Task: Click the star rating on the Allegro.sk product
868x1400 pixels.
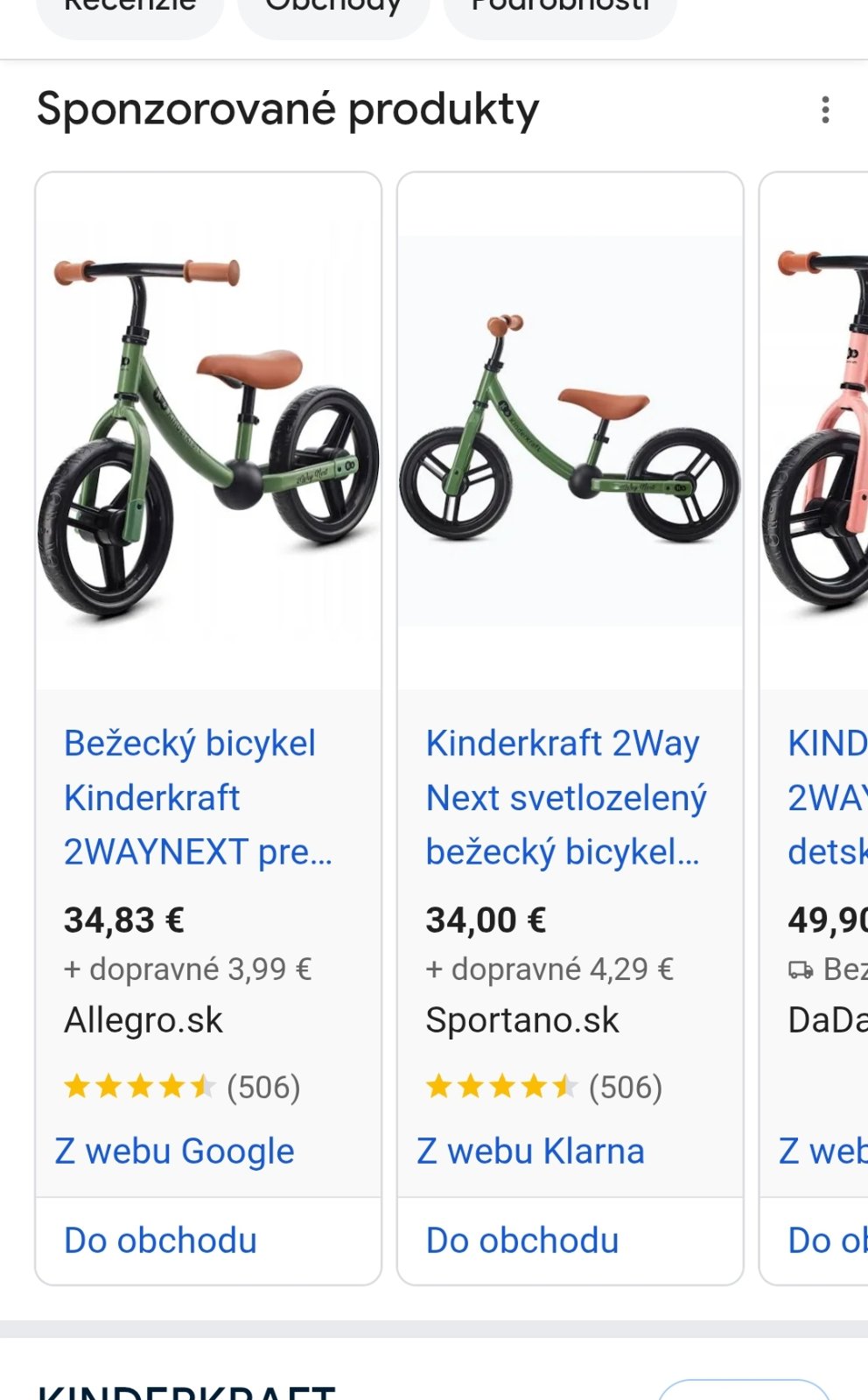Action: (x=140, y=1087)
